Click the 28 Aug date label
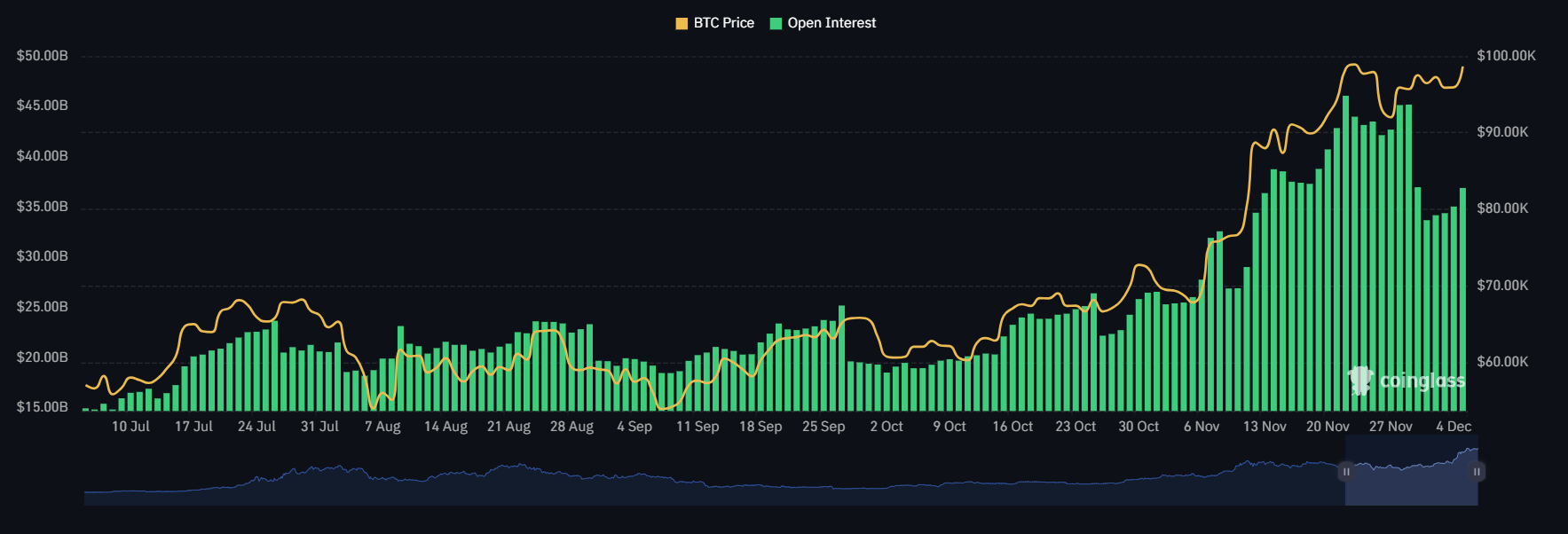The height and width of the screenshot is (534, 1568). tap(571, 427)
